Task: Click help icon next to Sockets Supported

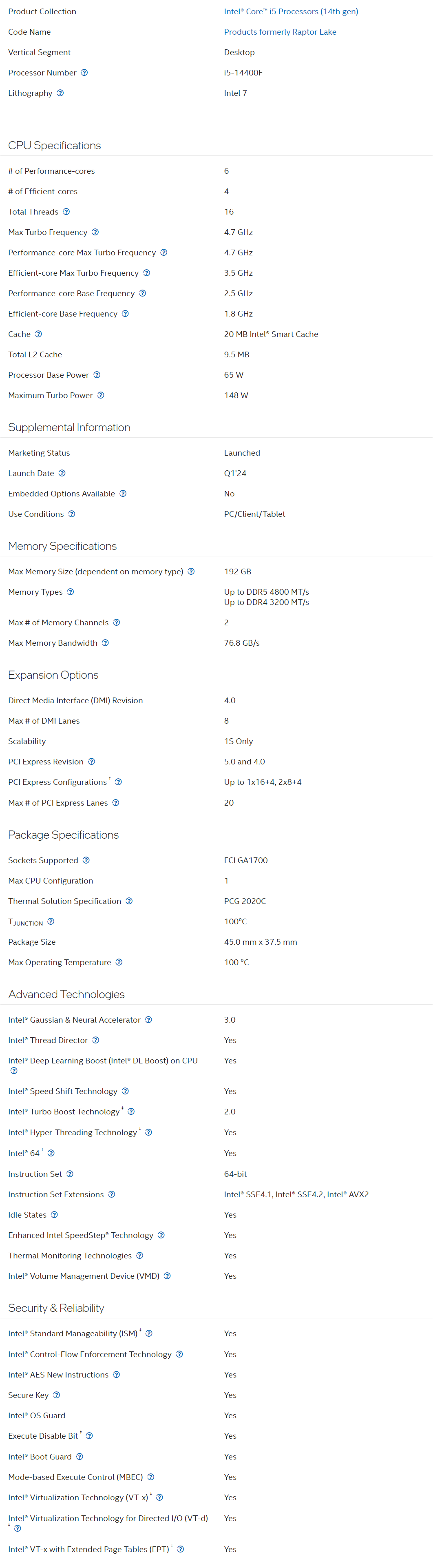Action: point(86,860)
